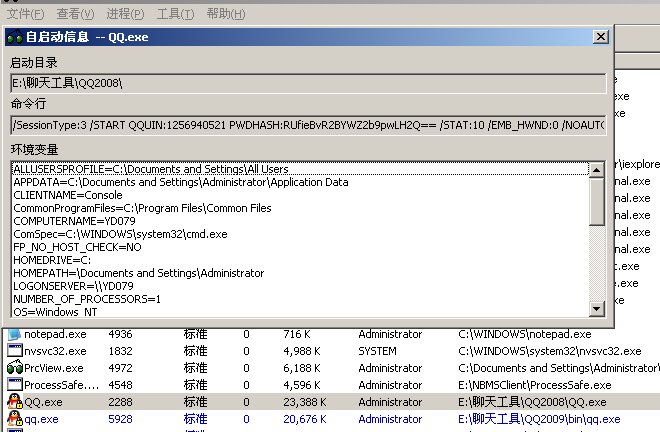Open the 帮助(H) menu

click(226, 14)
